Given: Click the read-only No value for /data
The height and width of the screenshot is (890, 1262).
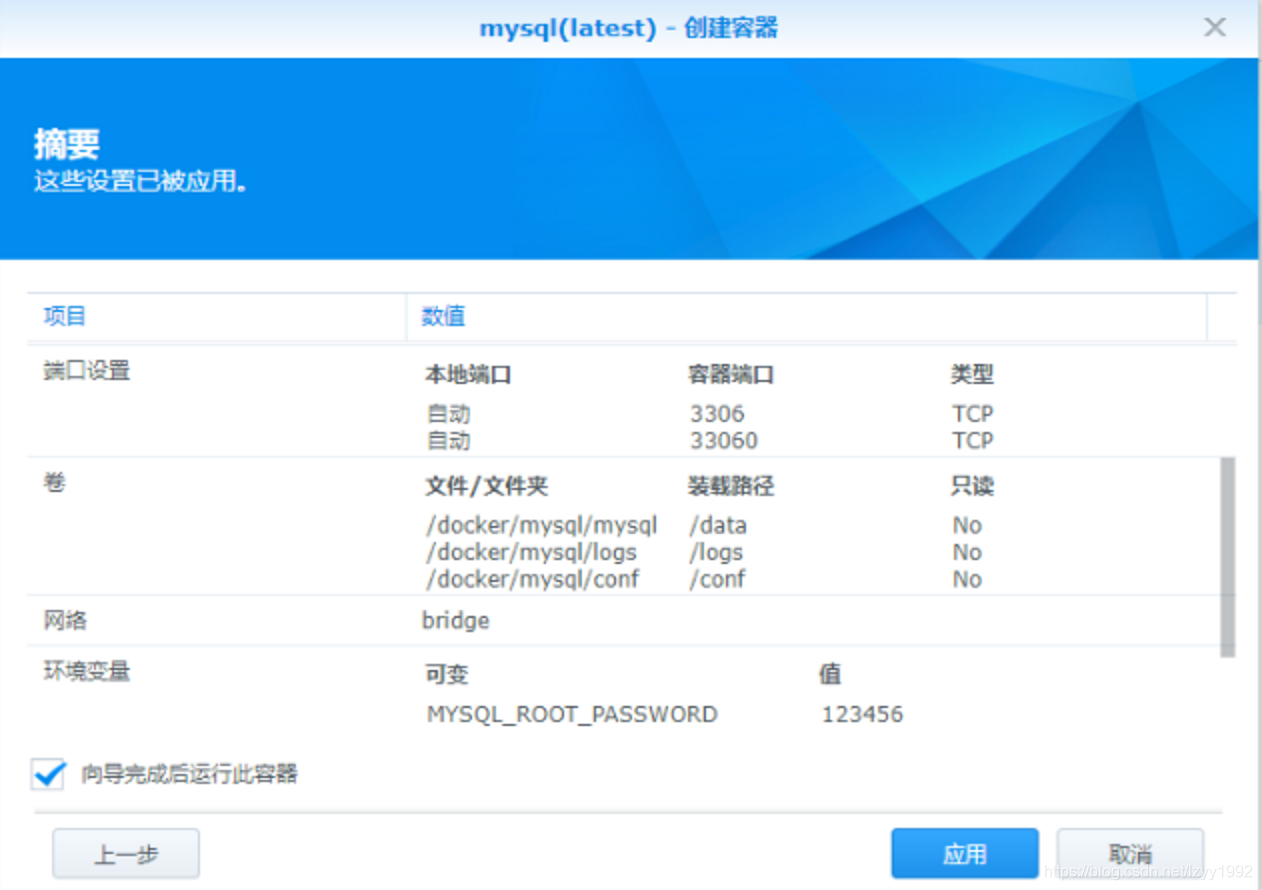Looking at the screenshot, I should coord(967,525).
